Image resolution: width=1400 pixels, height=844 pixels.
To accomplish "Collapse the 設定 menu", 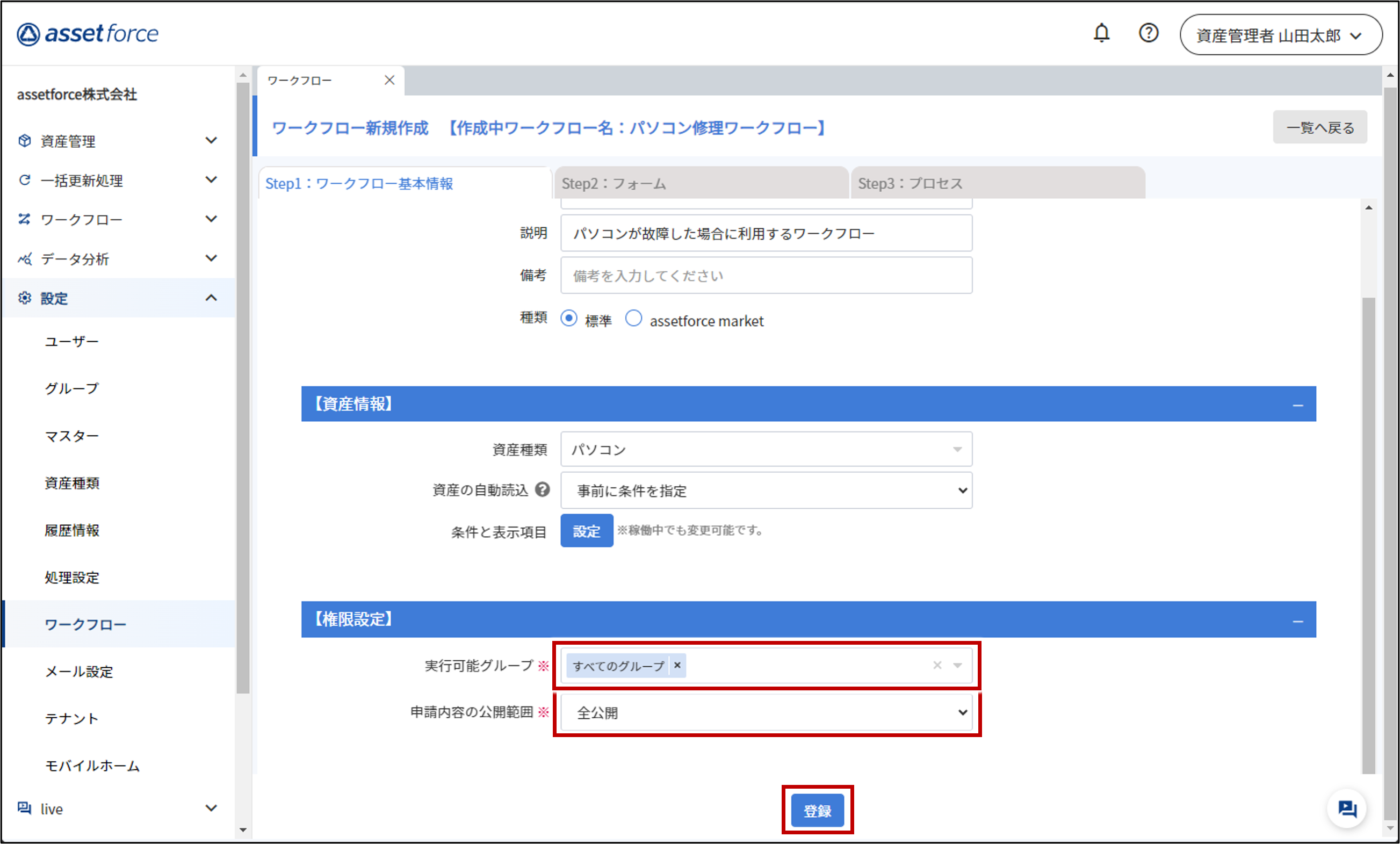I will [x=211, y=298].
